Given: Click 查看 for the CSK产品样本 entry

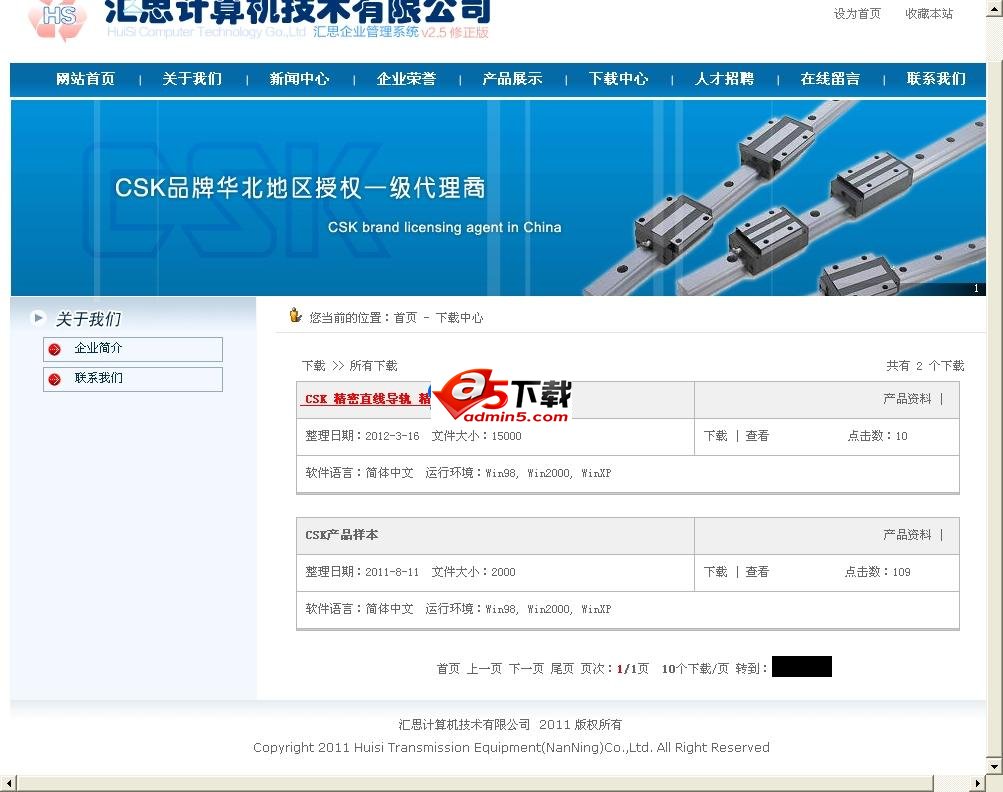Looking at the screenshot, I should click(x=757, y=572).
